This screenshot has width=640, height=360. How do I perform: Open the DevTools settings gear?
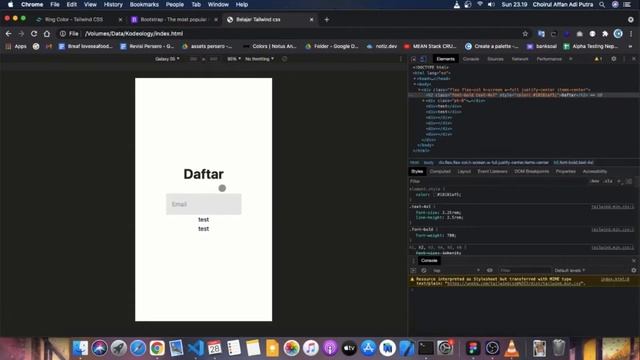614,59
